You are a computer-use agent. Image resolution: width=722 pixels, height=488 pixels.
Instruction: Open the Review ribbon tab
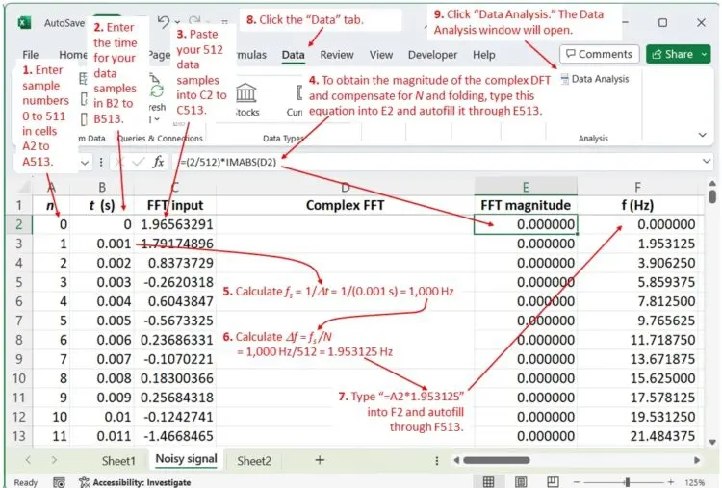(x=337, y=55)
